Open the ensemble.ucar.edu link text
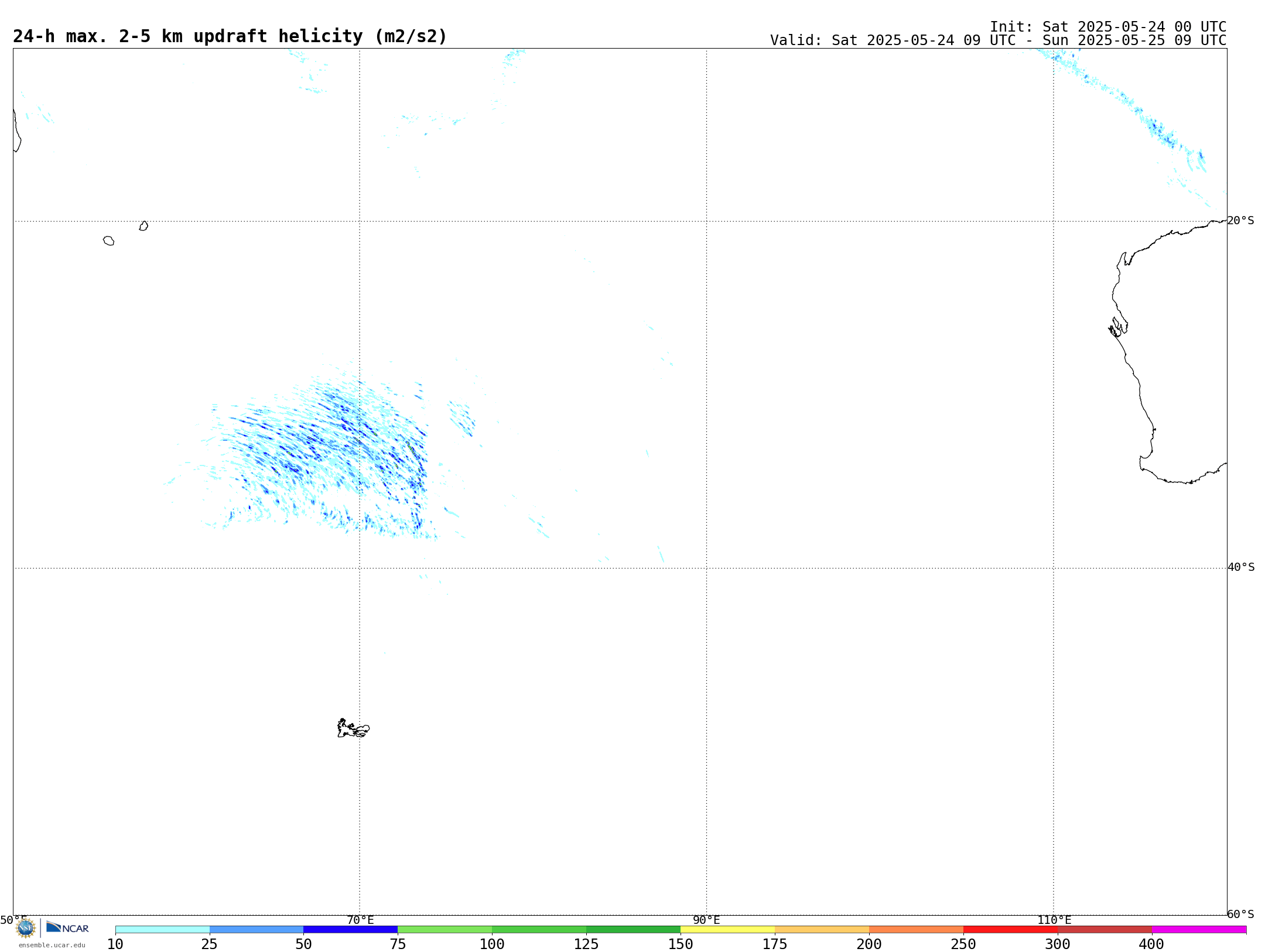The height and width of the screenshot is (952, 1265). tap(52, 945)
